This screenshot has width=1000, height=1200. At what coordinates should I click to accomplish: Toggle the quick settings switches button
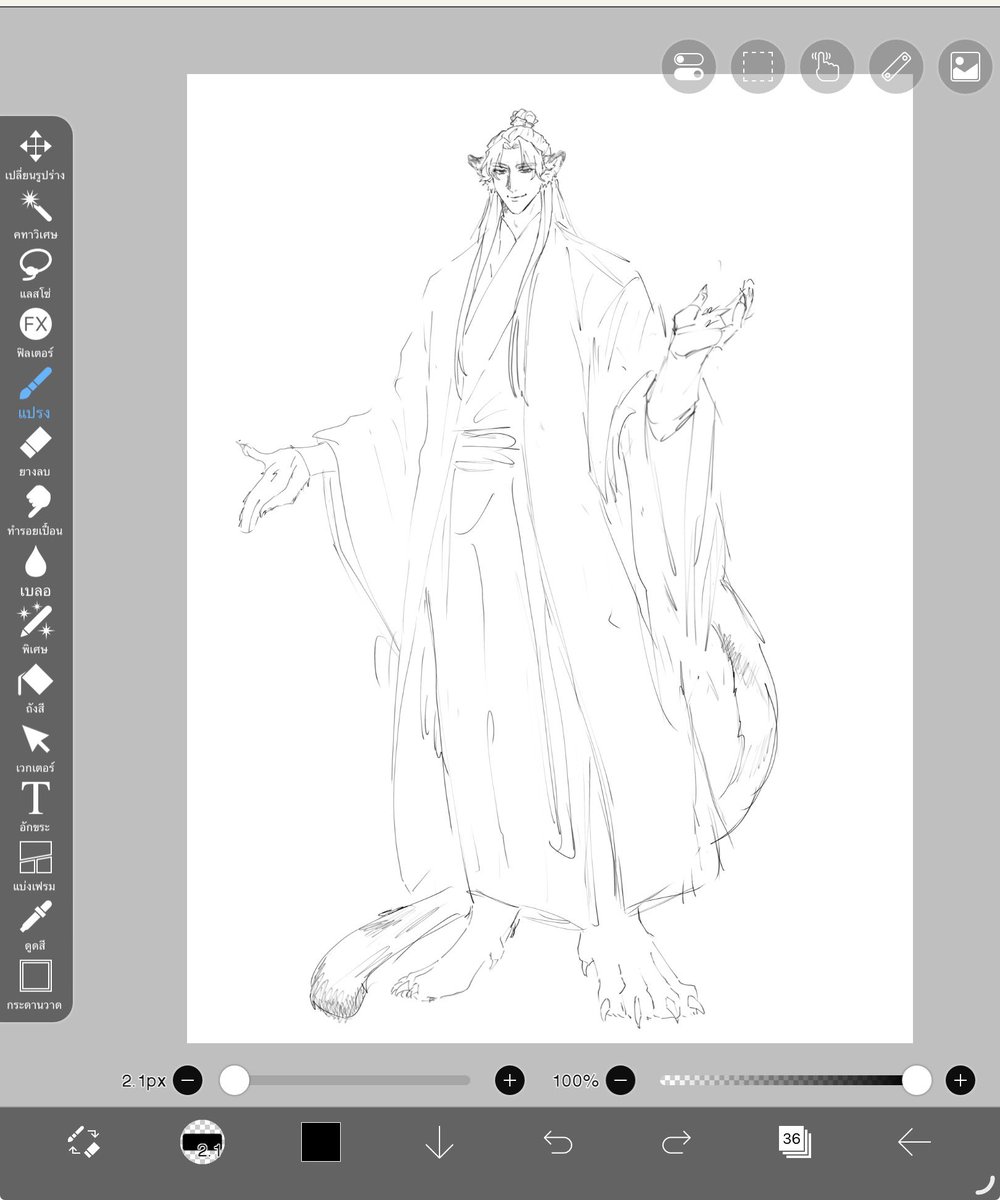tap(689, 67)
